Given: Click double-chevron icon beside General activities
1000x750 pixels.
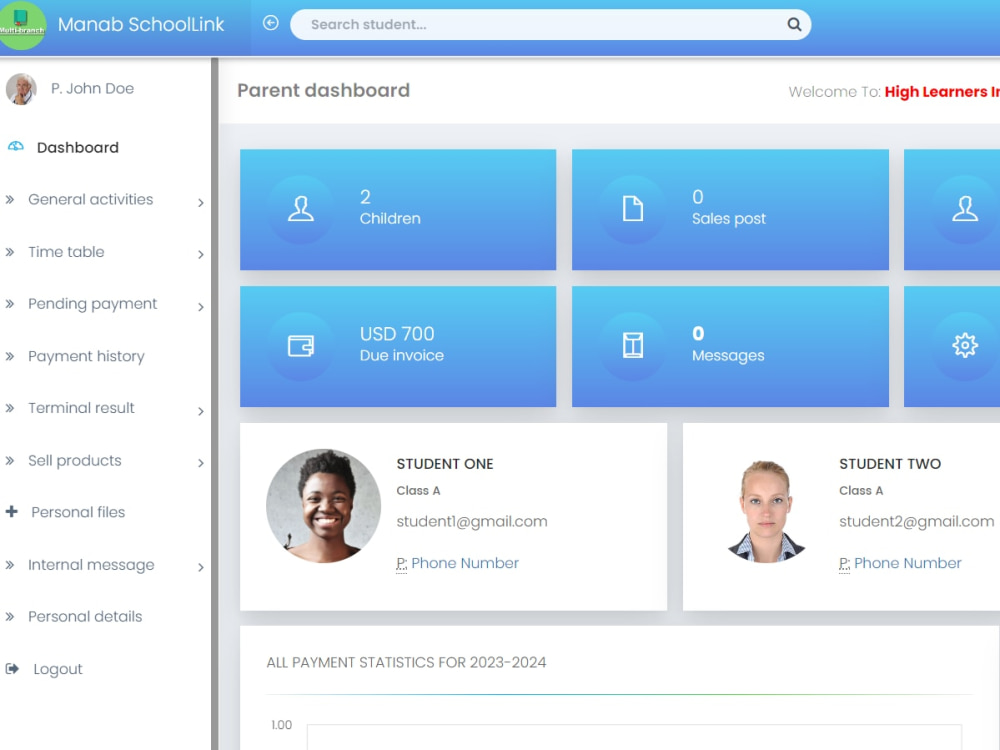Looking at the screenshot, I should [10, 200].
